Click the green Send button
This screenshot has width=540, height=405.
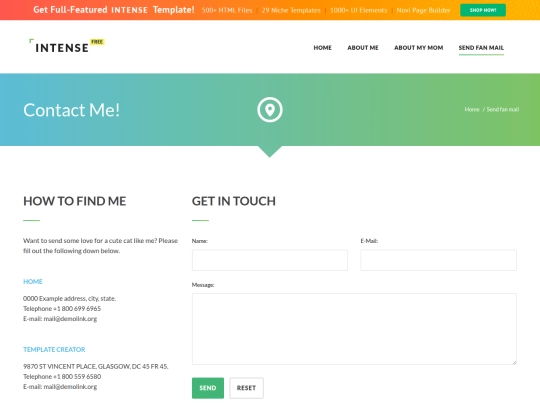click(208, 388)
